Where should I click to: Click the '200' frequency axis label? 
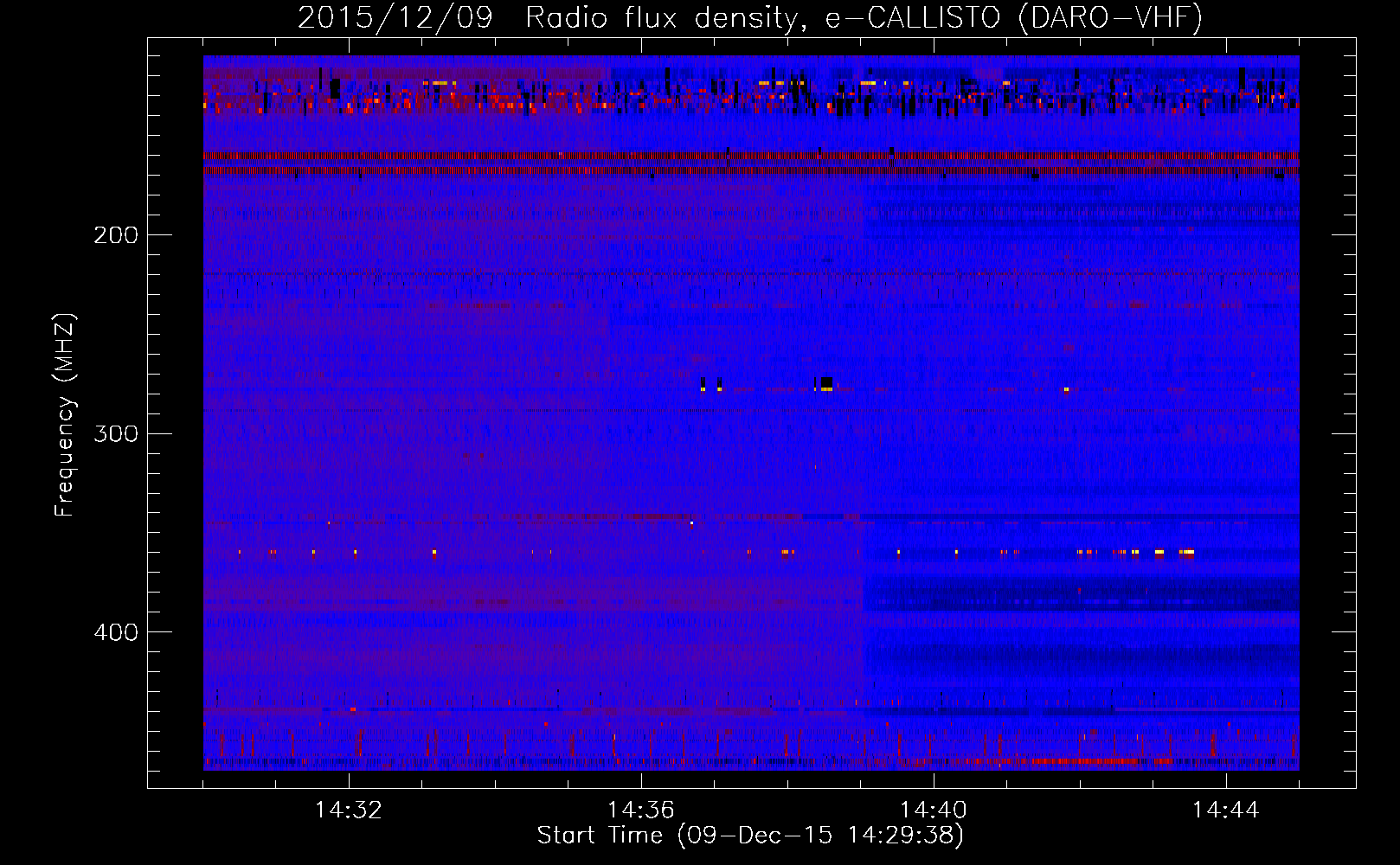(x=116, y=235)
